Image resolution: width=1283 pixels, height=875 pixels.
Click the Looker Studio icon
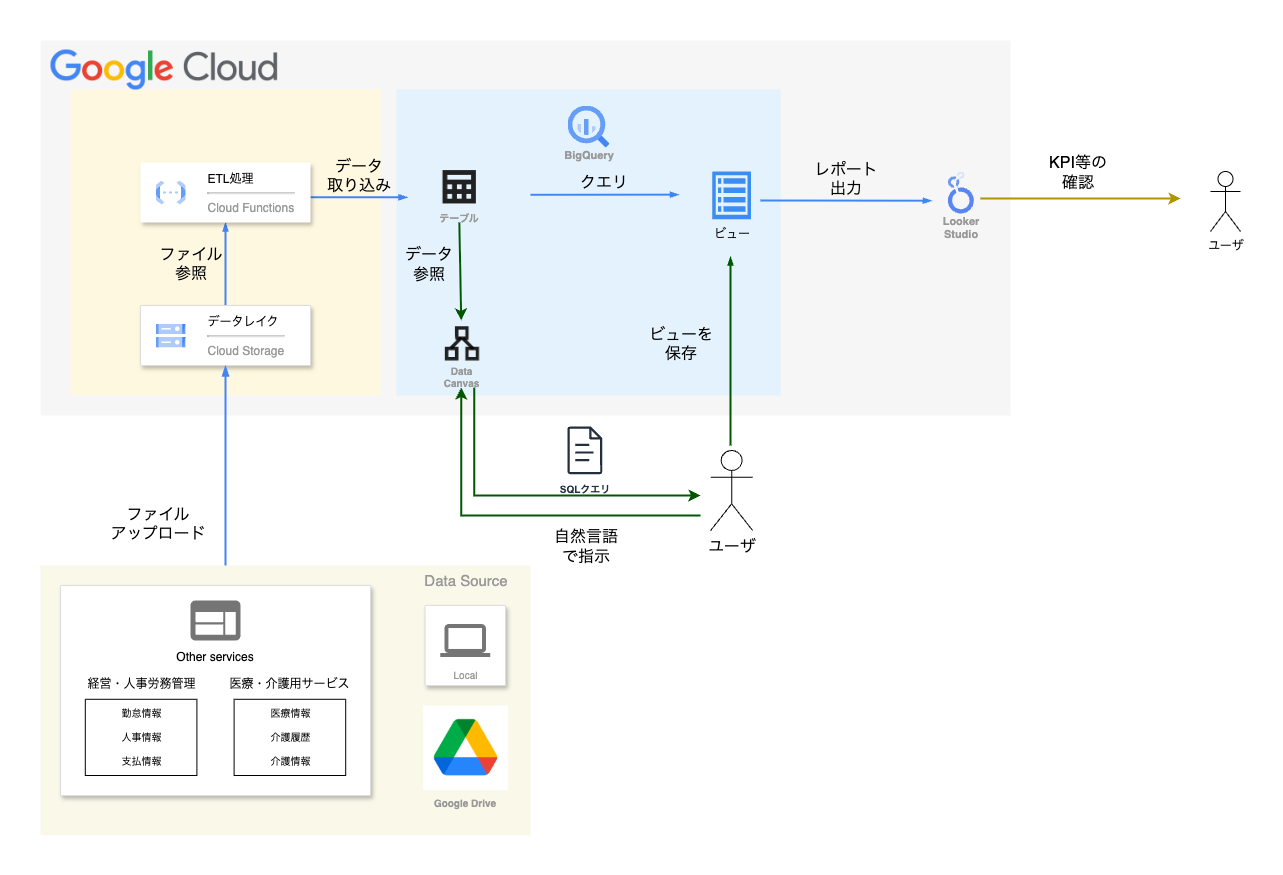coord(960,192)
